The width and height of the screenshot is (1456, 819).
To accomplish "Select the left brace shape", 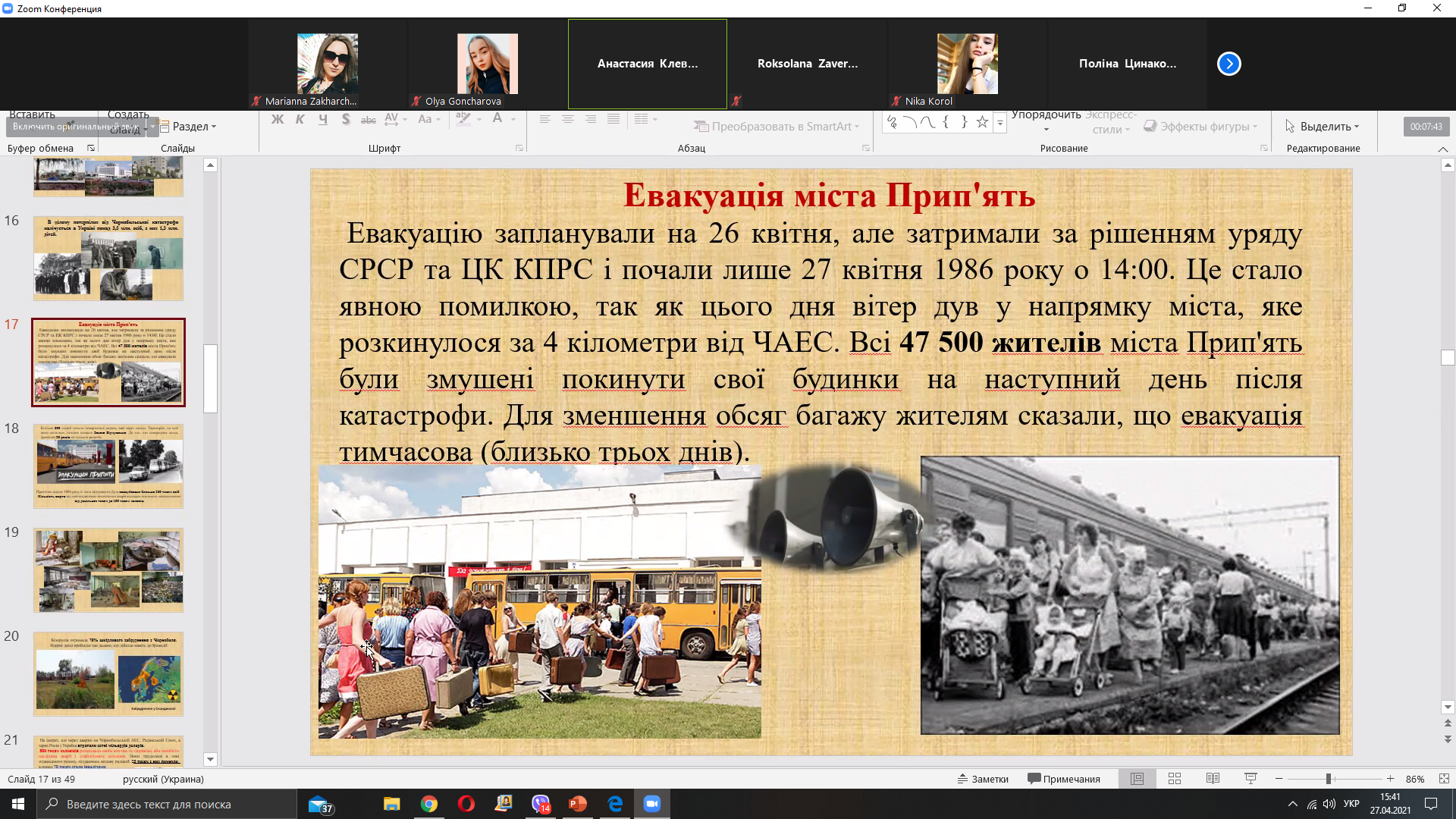I will (x=946, y=121).
